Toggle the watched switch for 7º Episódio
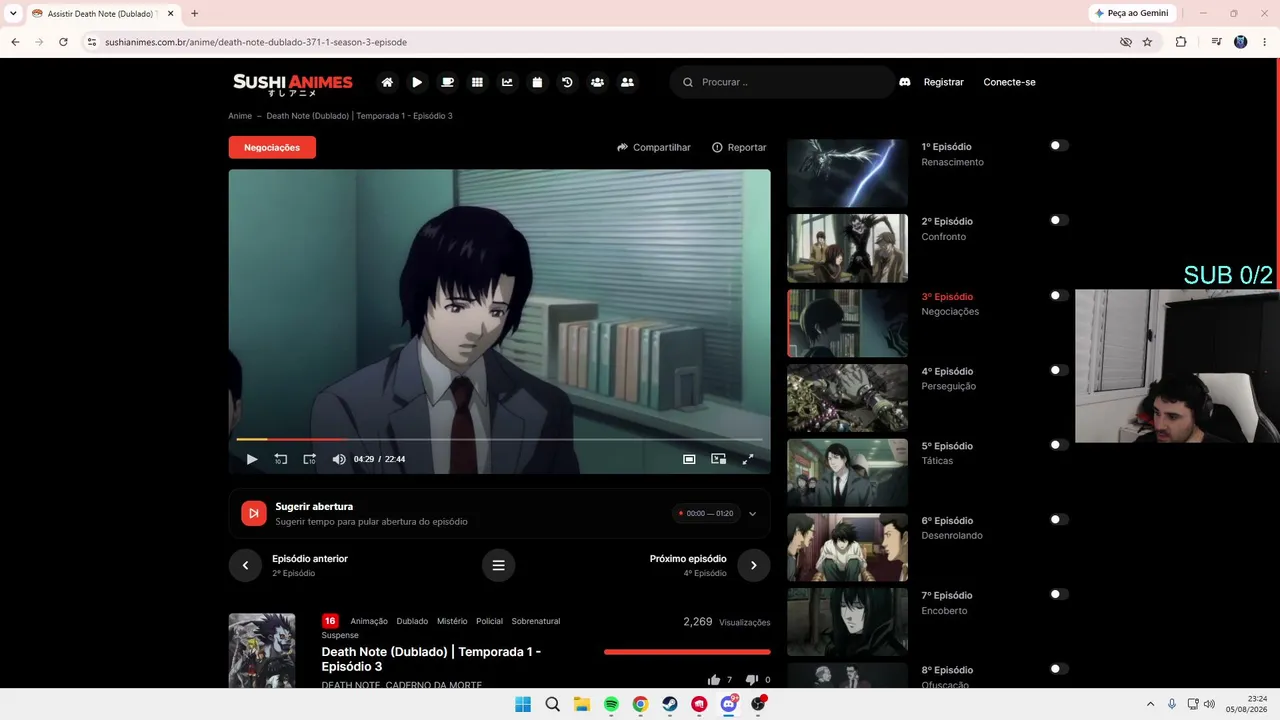 (x=1059, y=594)
